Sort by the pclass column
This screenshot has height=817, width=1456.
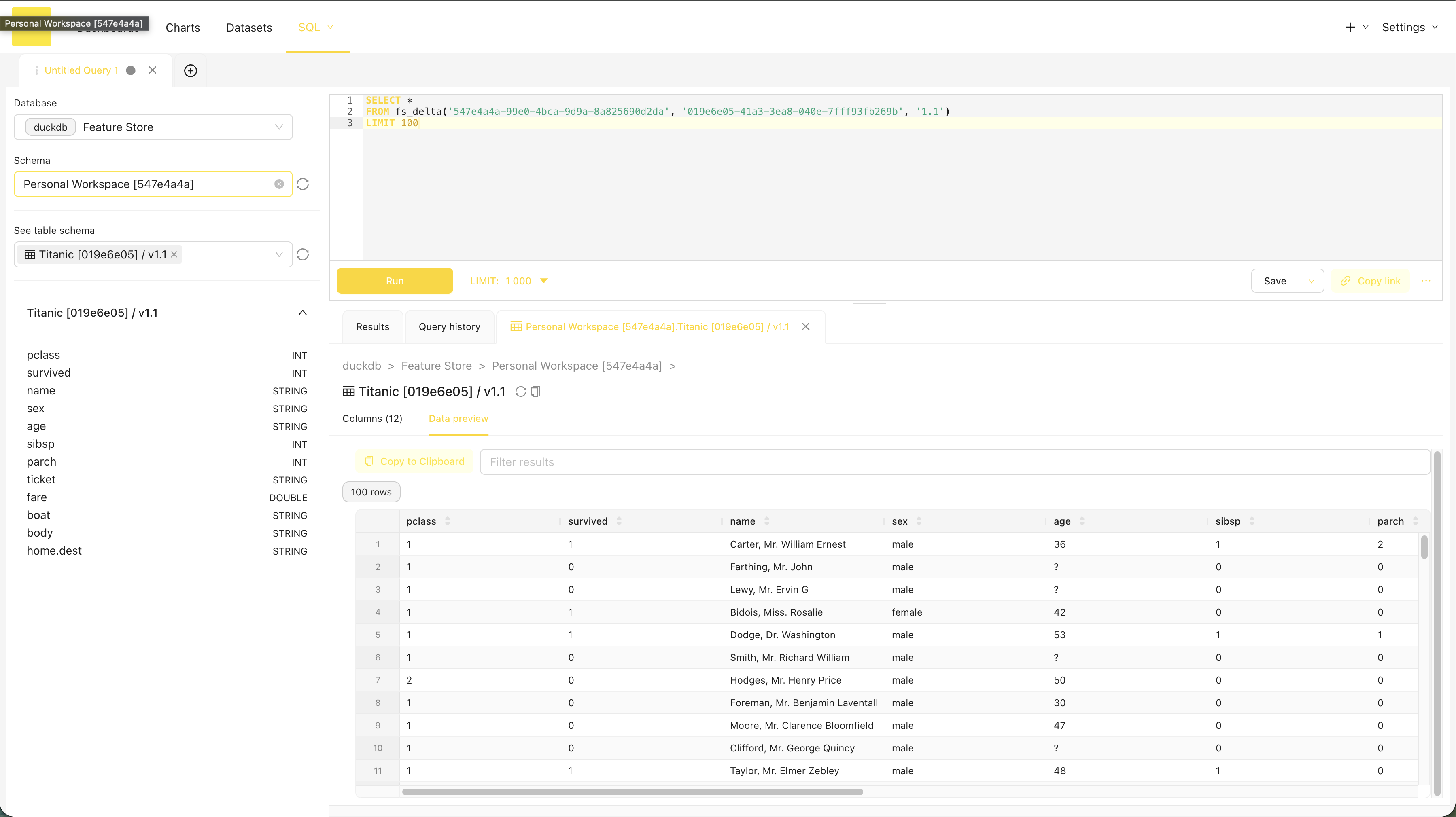pos(447,521)
